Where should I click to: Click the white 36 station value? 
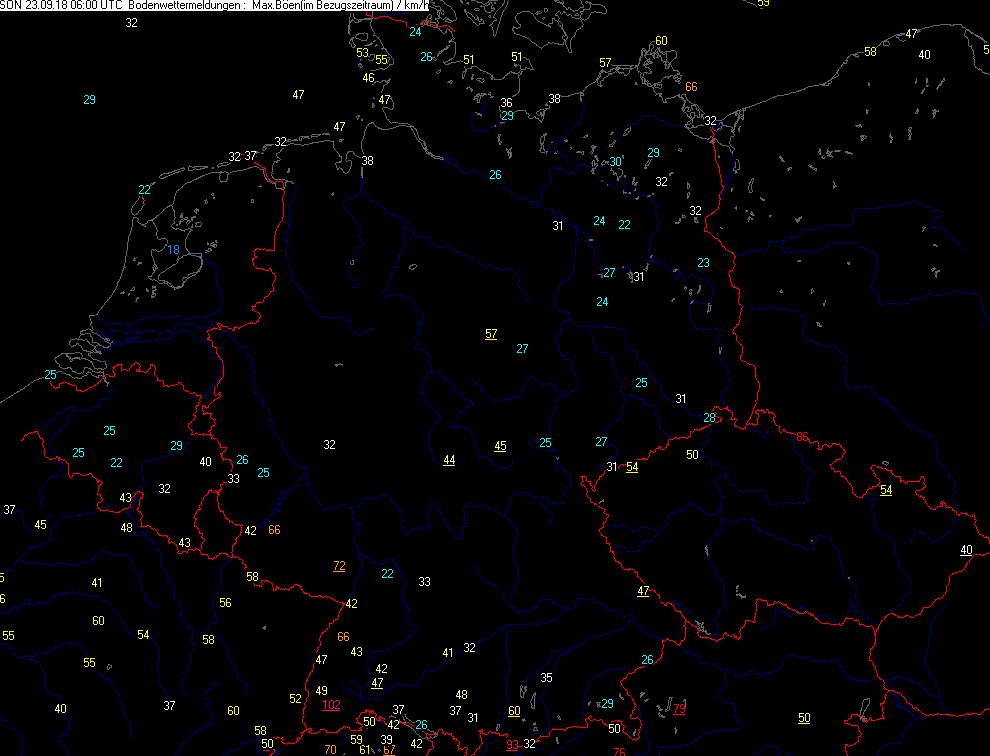coord(506,103)
